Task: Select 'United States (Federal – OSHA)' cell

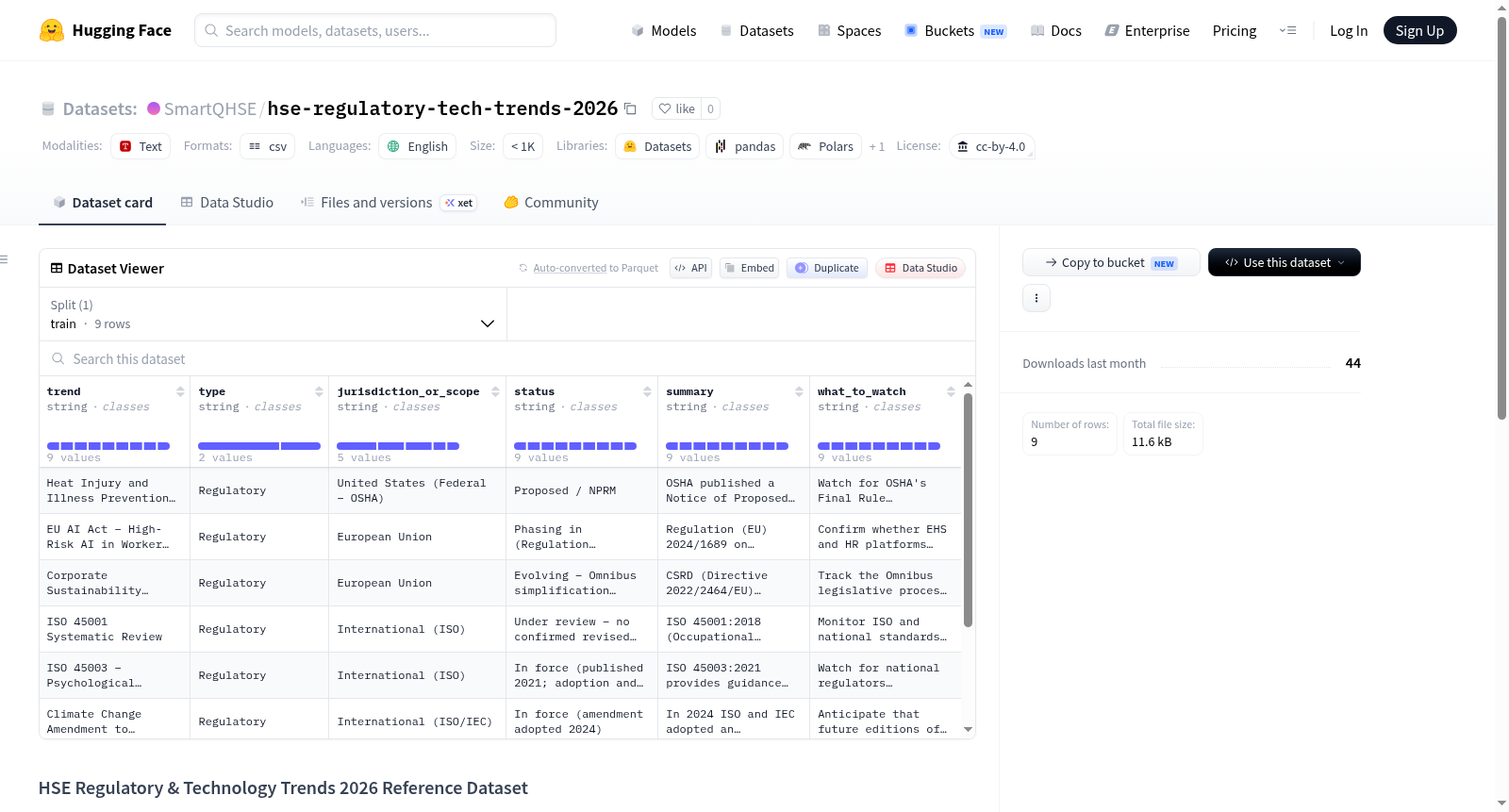Action: [418, 490]
